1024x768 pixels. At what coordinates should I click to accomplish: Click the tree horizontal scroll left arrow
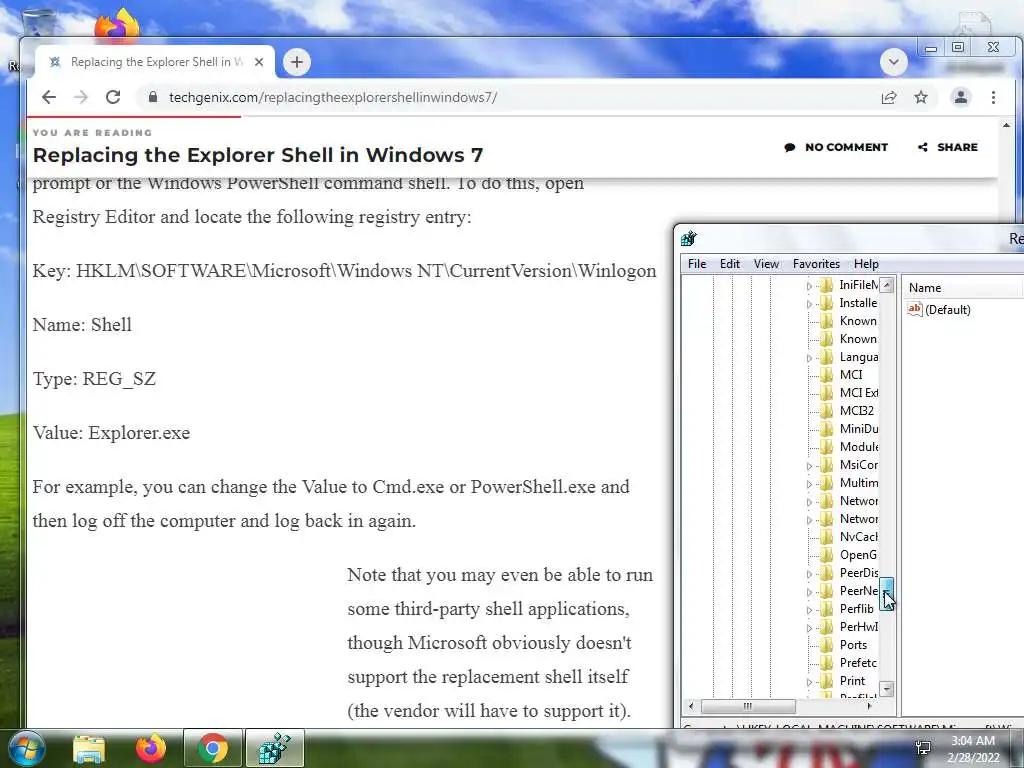[691, 706]
